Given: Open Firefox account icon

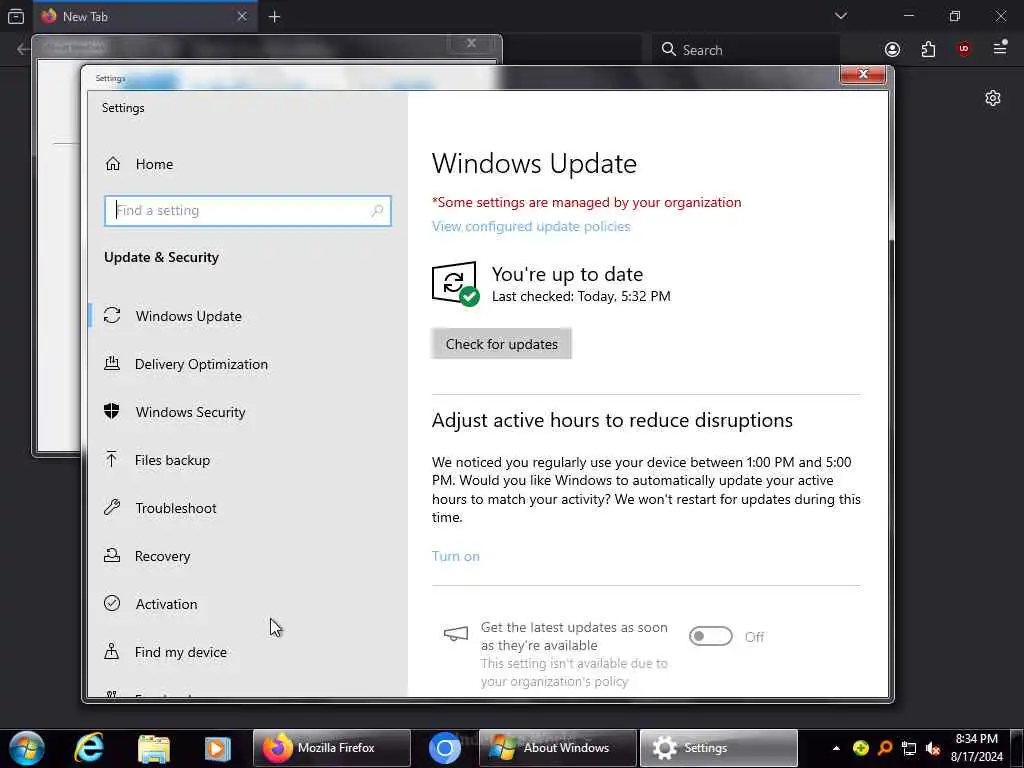Looking at the screenshot, I should tap(892, 49).
